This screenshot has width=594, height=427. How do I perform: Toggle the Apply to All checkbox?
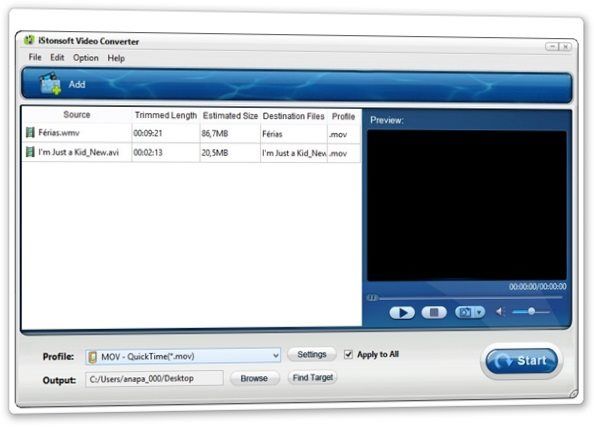[348, 355]
